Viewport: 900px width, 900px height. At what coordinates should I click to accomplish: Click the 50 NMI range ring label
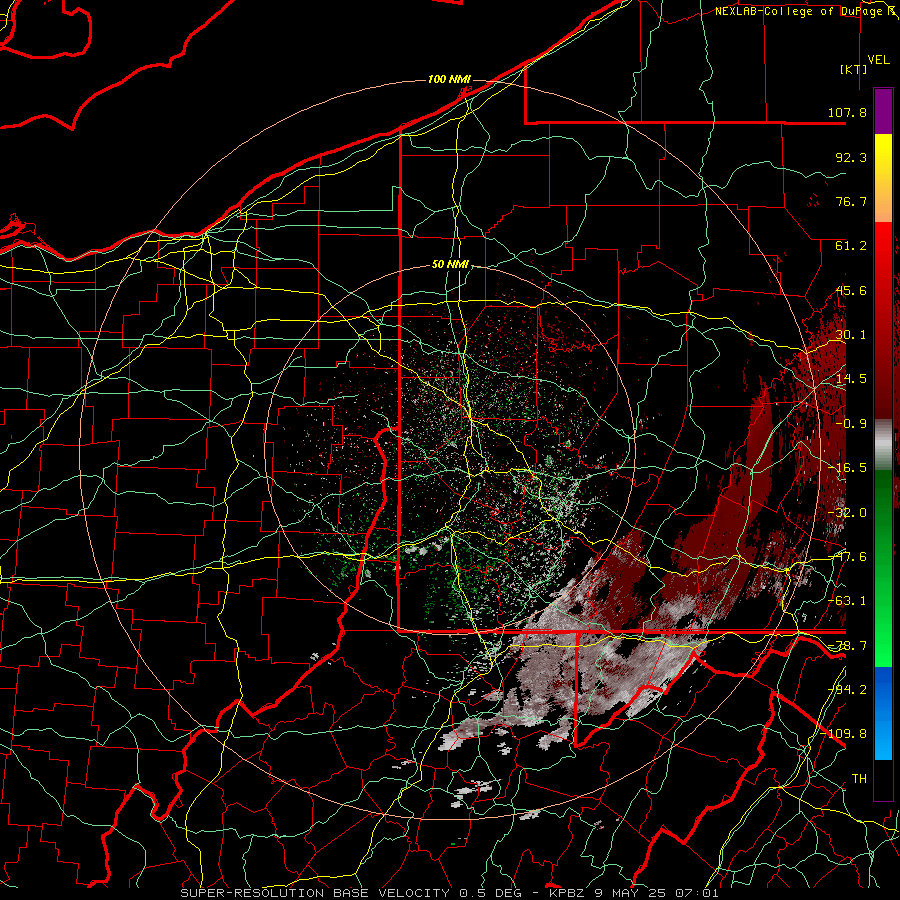tap(450, 265)
